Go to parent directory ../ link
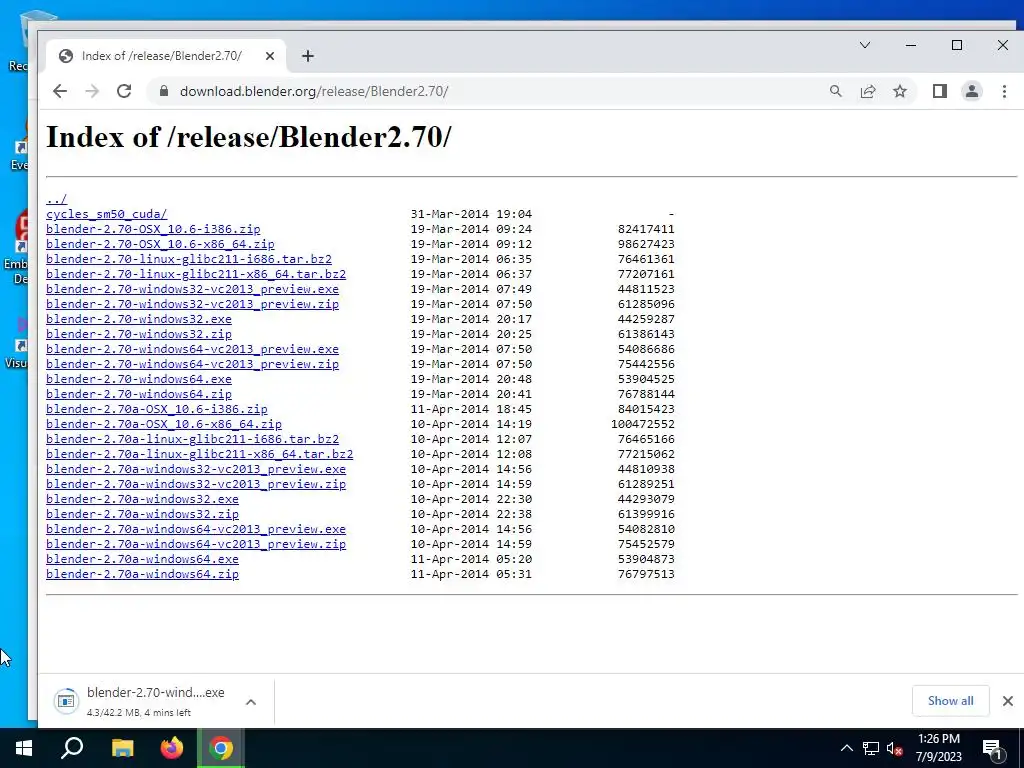This screenshot has width=1024, height=768. click(57, 199)
